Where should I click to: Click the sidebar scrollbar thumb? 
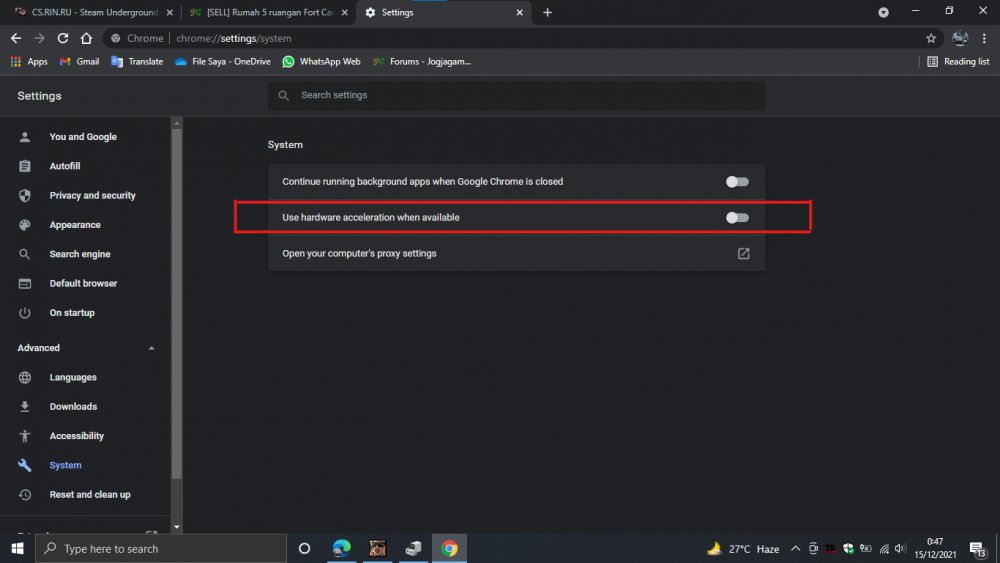(x=177, y=303)
